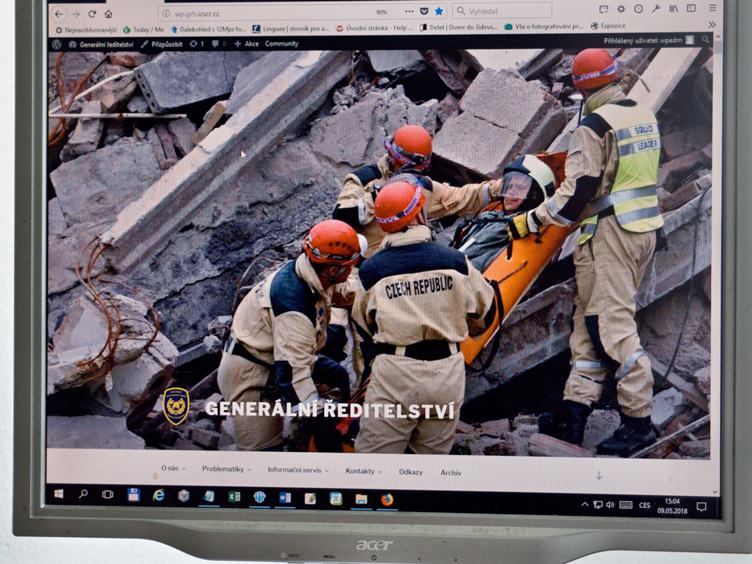The image size is (752, 564).
Task: Show the Firefox sidebar icon
Action: [x=691, y=8]
